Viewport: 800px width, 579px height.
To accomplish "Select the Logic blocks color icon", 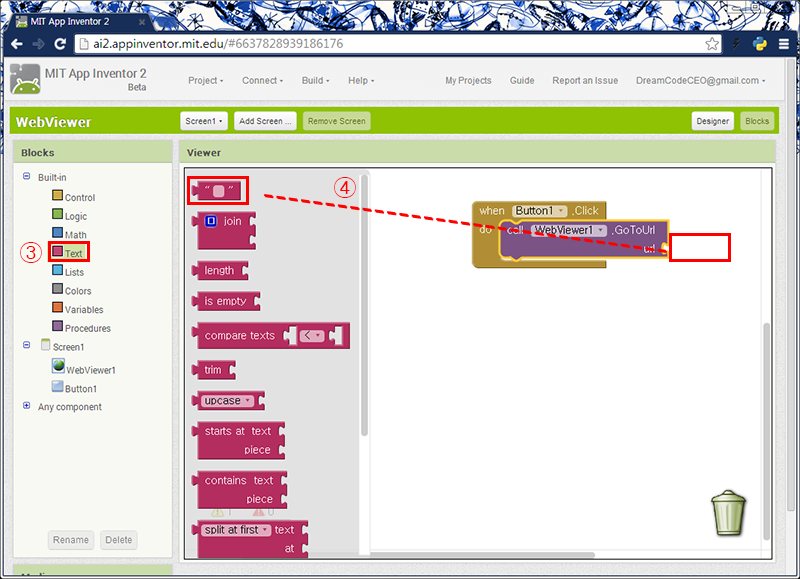I will coord(57,214).
